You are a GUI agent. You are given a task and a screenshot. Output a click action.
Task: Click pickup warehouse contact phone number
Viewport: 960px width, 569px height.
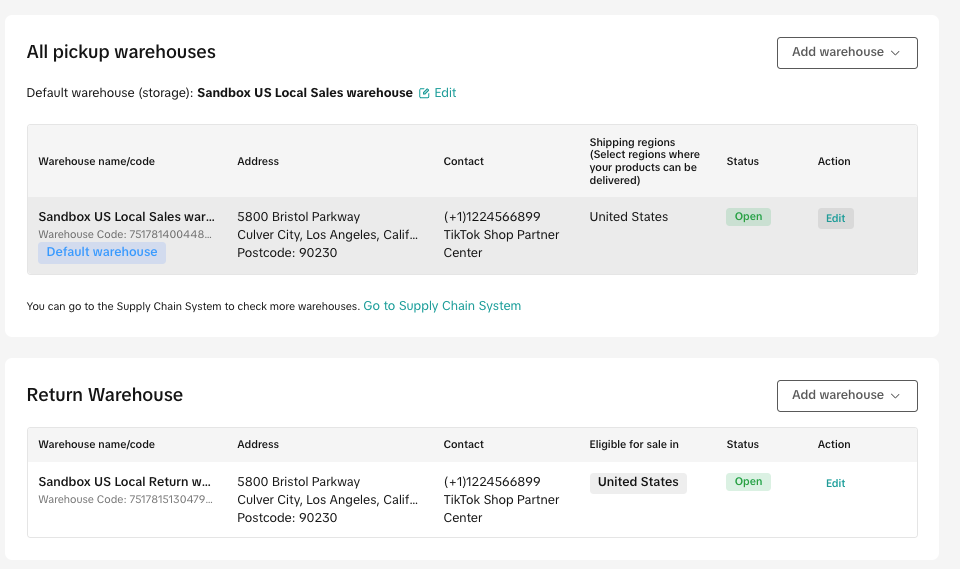492,217
